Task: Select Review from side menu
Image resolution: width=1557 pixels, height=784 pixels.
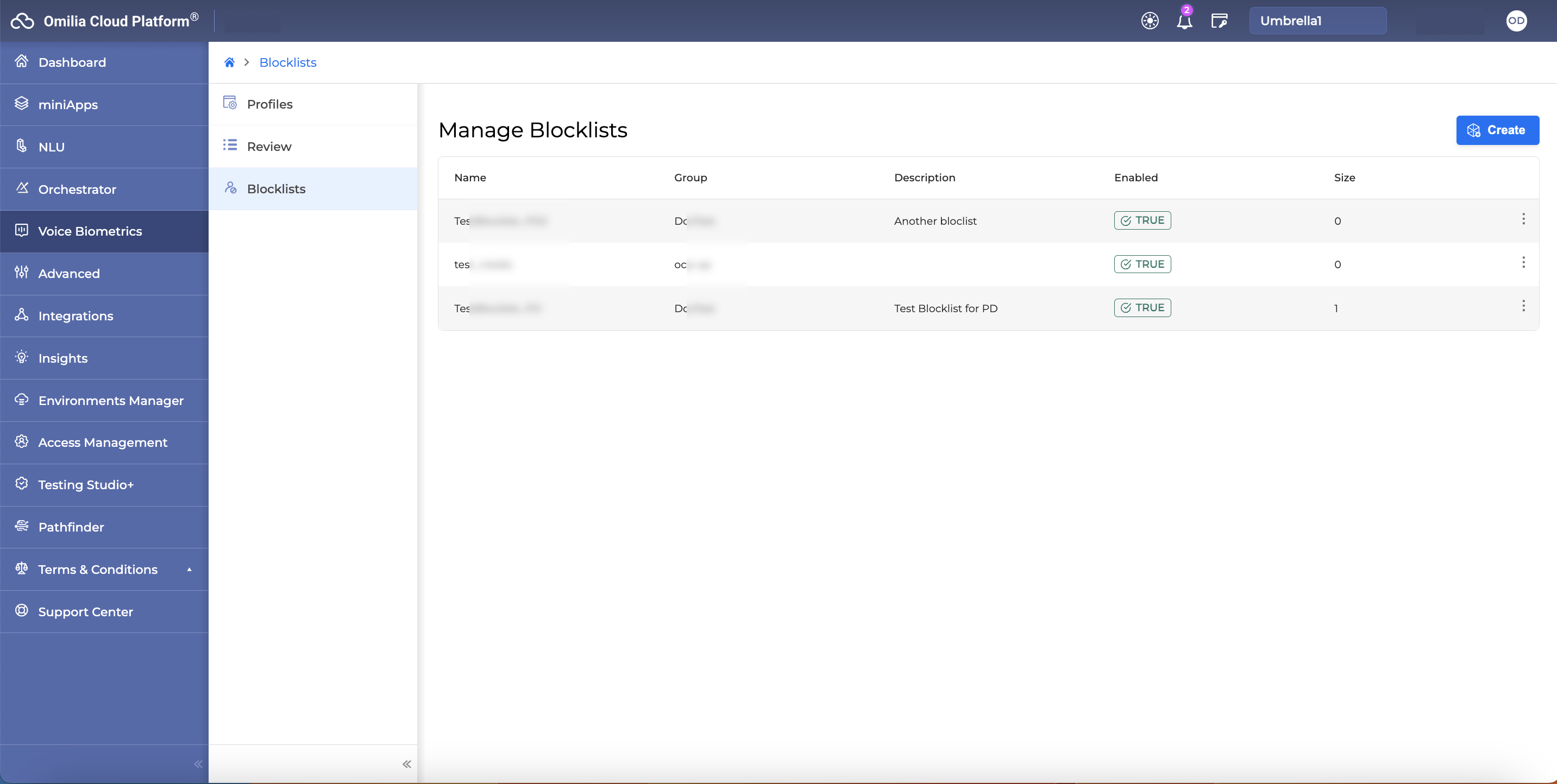Action: point(269,146)
